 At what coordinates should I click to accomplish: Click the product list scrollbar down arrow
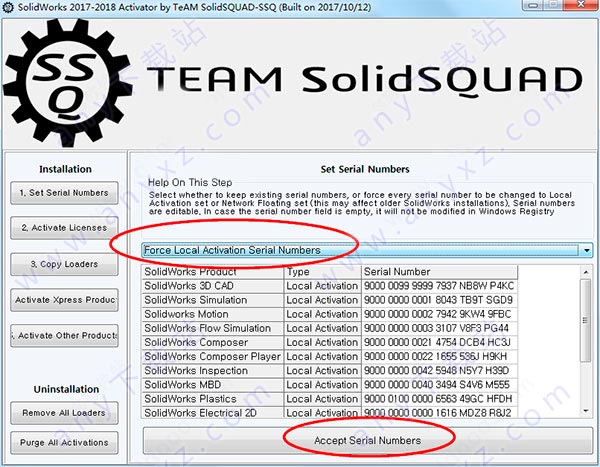click(x=586, y=411)
